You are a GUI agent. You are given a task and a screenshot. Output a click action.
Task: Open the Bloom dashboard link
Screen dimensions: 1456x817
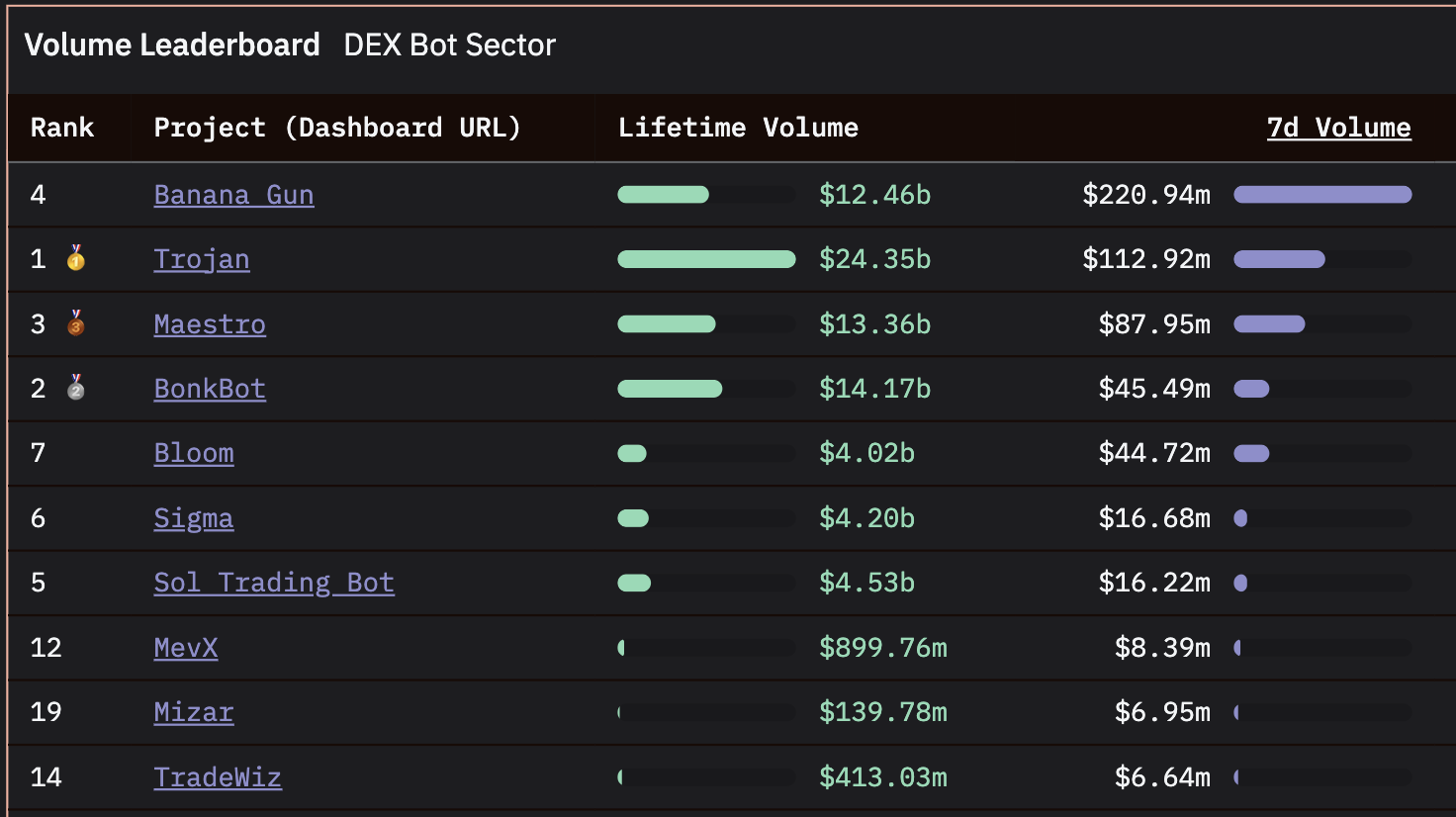click(194, 453)
